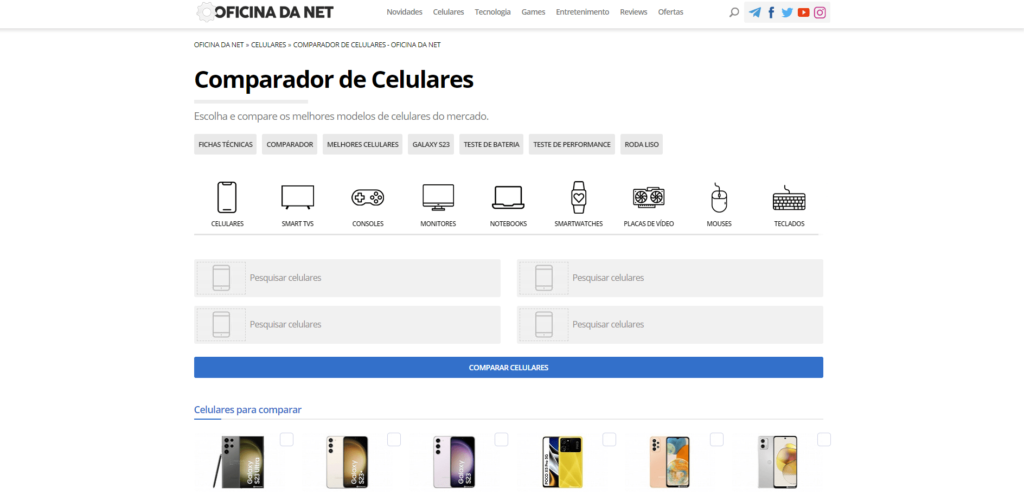The width and height of the screenshot is (1024, 501).
Task: Open the Fichas Técnicas tag link
Action: pyautogui.click(x=225, y=144)
